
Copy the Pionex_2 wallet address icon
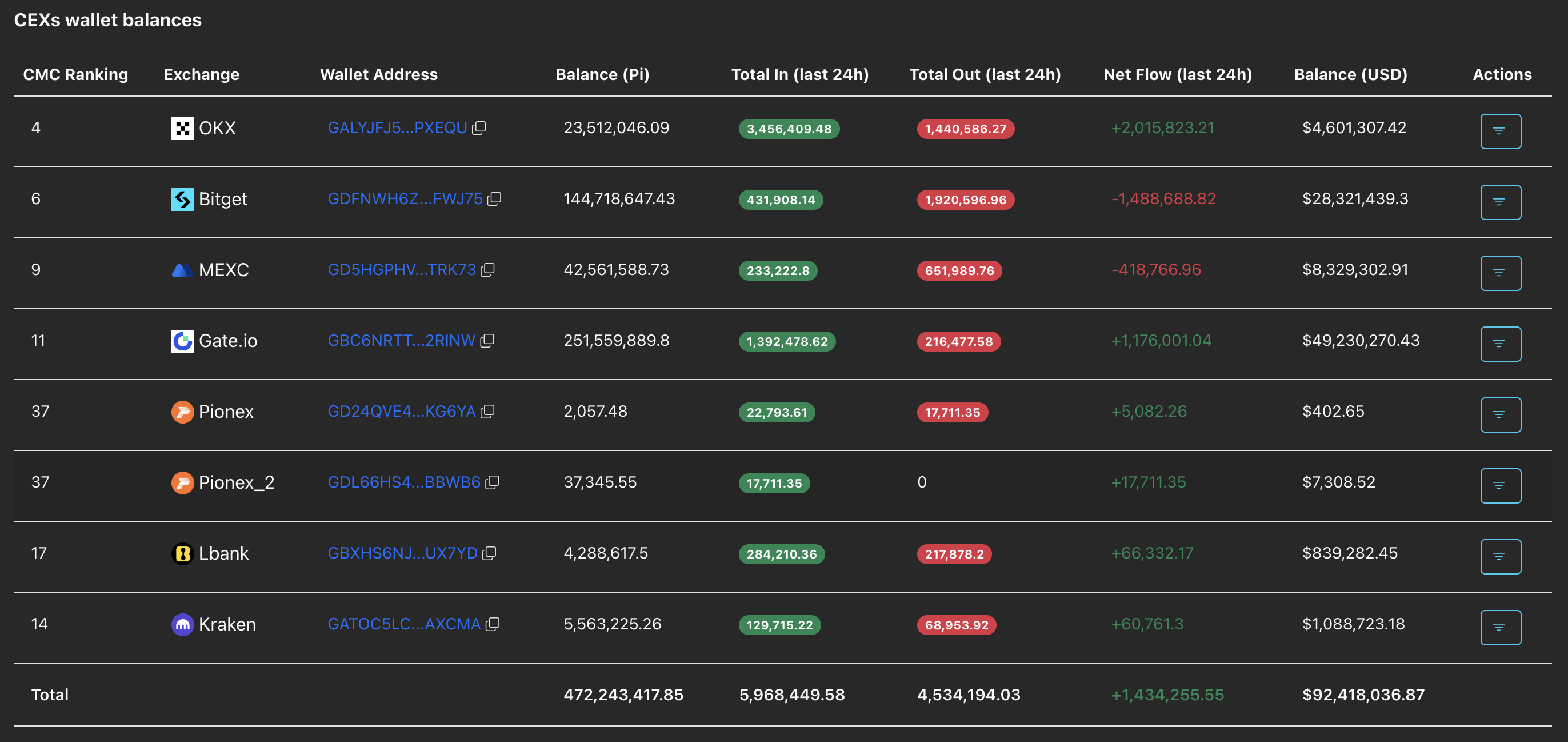pyautogui.click(x=493, y=482)
